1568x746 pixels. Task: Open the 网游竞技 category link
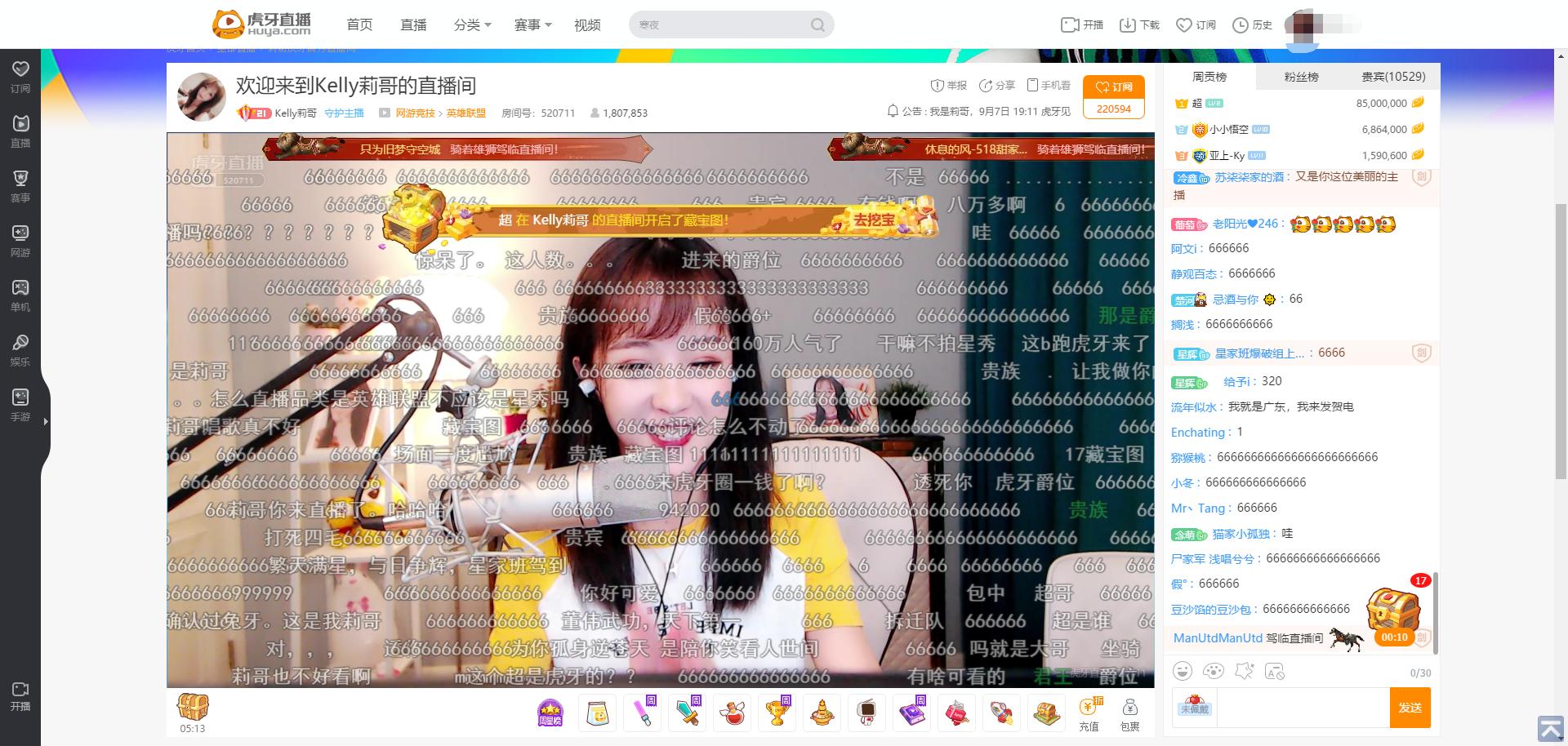[415, 113]
